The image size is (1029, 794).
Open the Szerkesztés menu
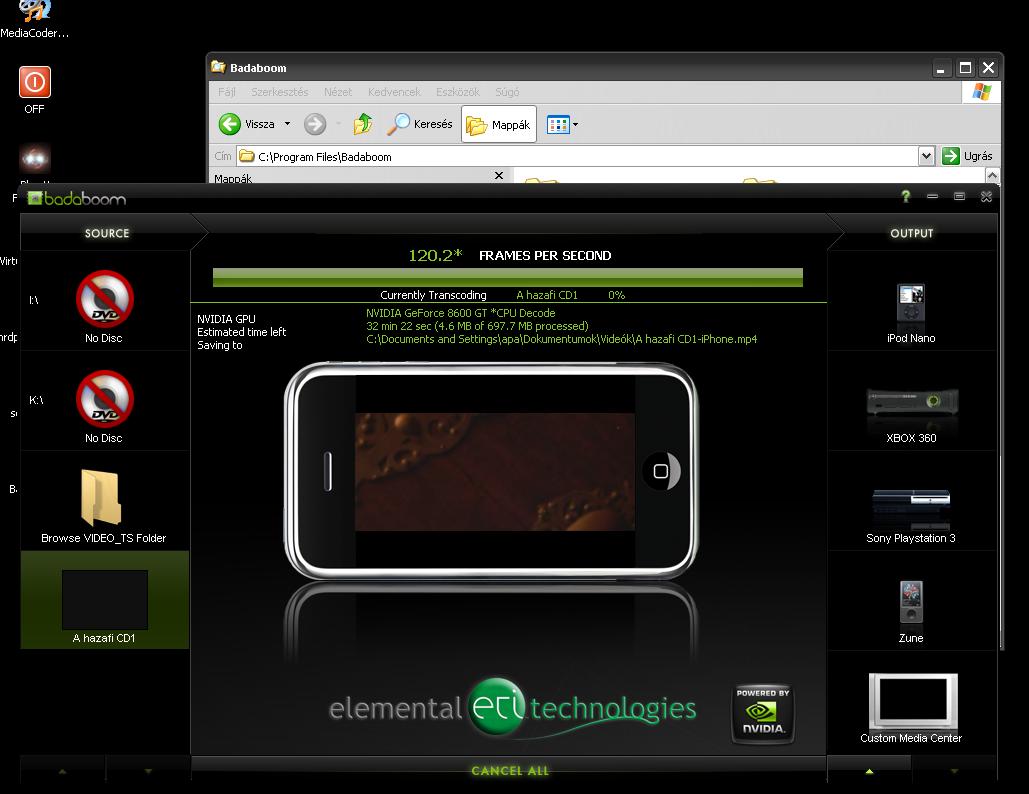280,92
